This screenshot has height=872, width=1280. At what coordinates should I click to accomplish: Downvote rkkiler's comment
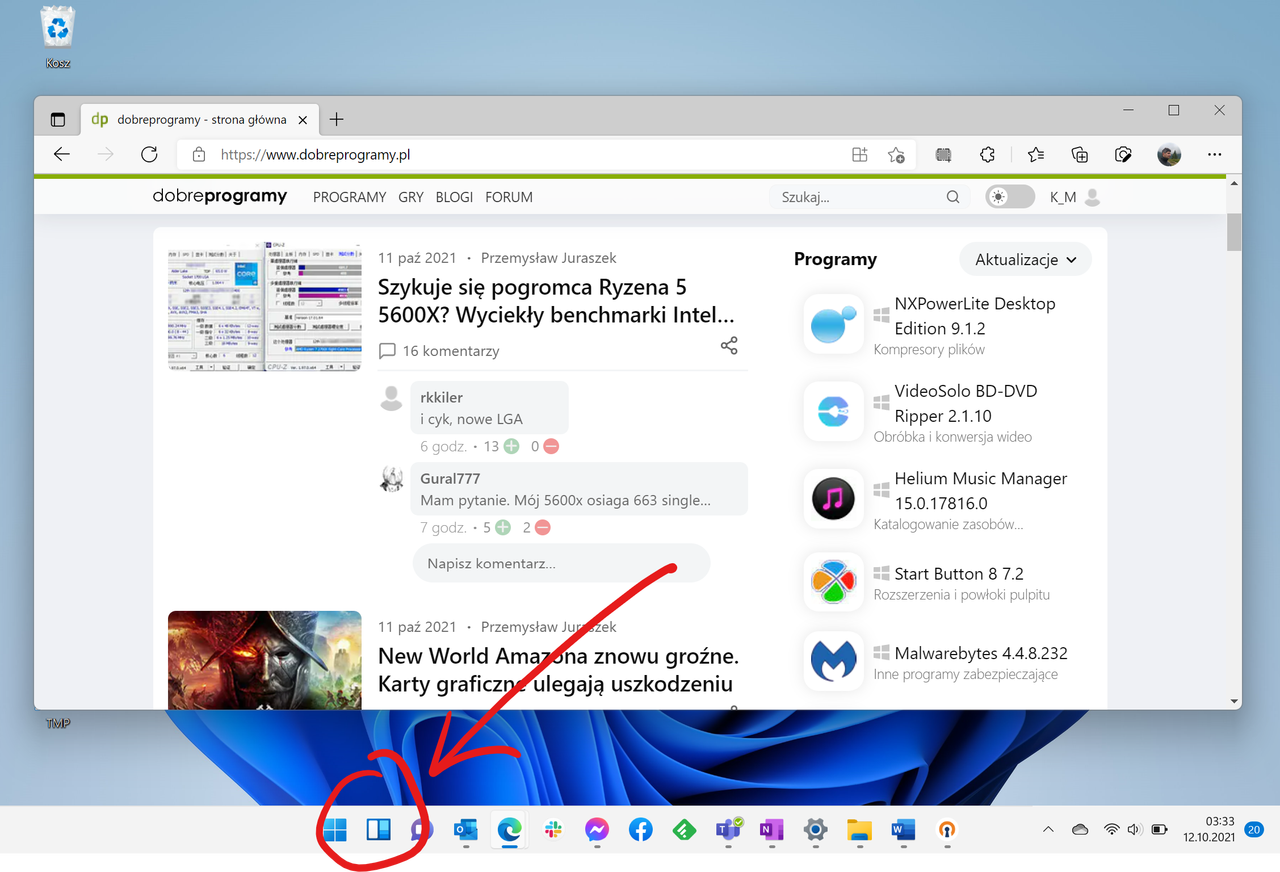point(551,446)
